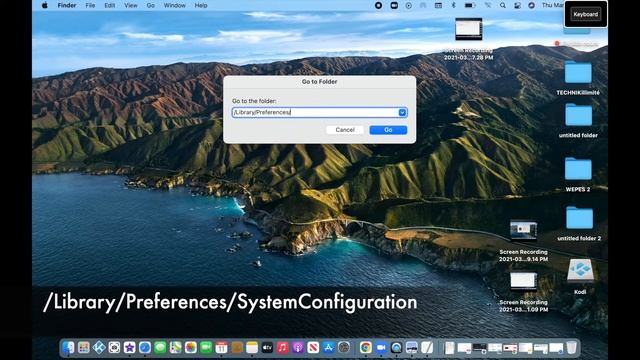640x360 pixels.
Task: Open the Help menu
Action: [x=201, y=5]
